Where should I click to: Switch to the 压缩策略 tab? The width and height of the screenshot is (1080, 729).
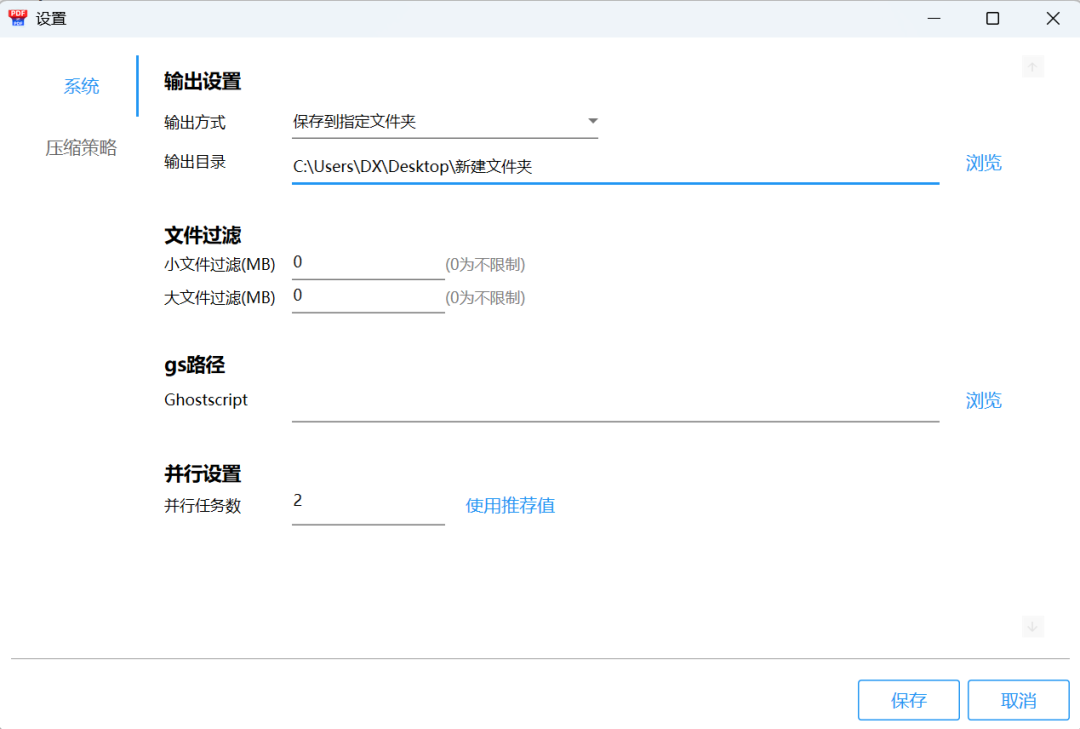click(81, 147)
